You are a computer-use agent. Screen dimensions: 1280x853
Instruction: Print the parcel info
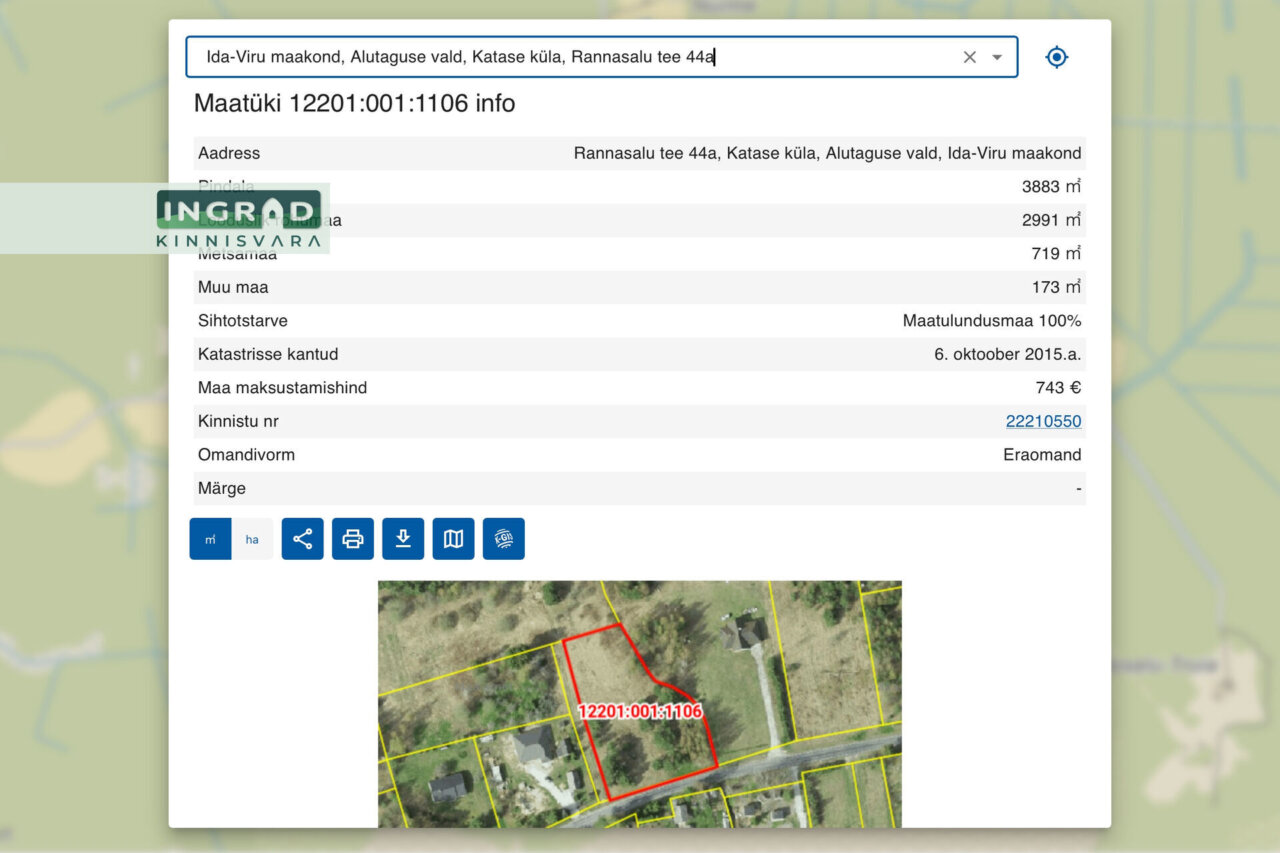353,539
